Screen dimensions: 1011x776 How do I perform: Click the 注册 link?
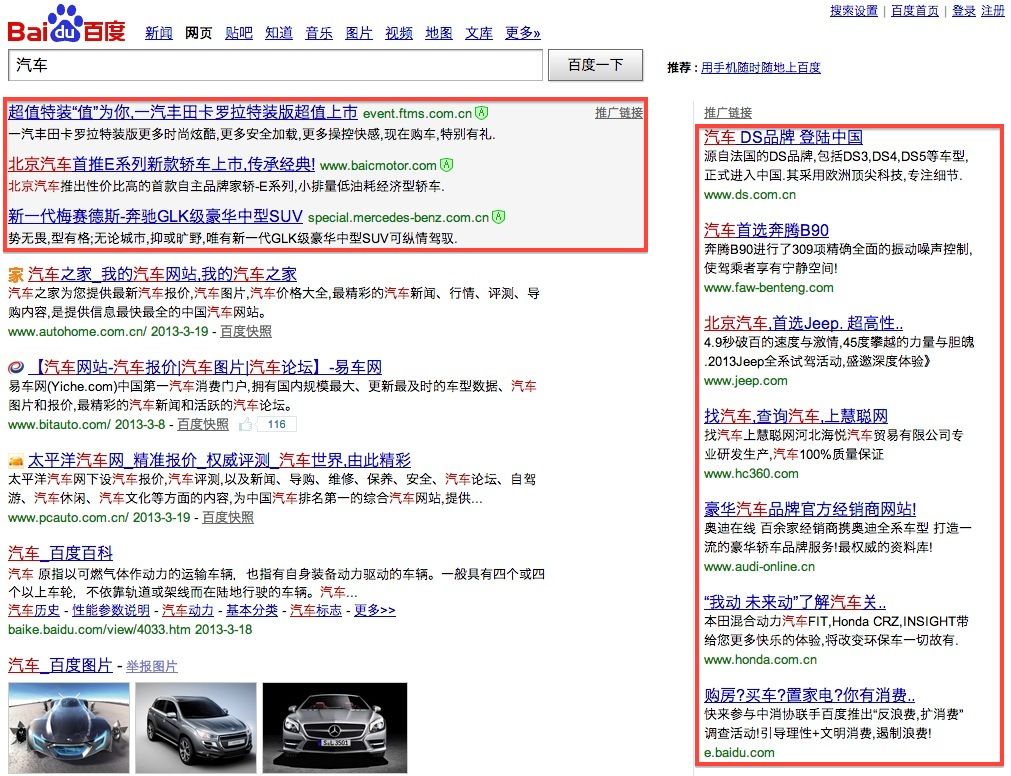click(992, 11)
